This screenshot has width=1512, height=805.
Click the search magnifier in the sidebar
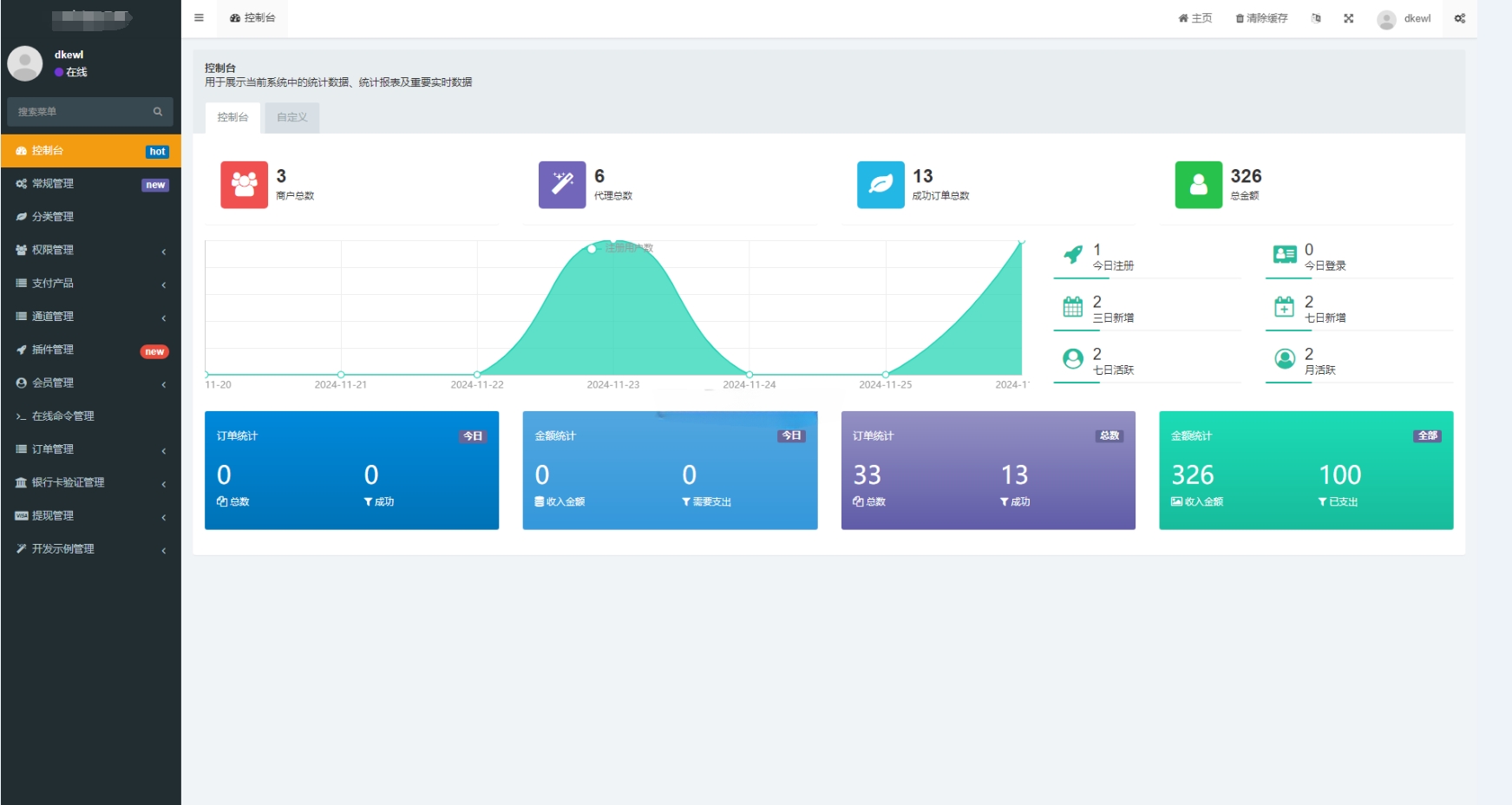158,112
